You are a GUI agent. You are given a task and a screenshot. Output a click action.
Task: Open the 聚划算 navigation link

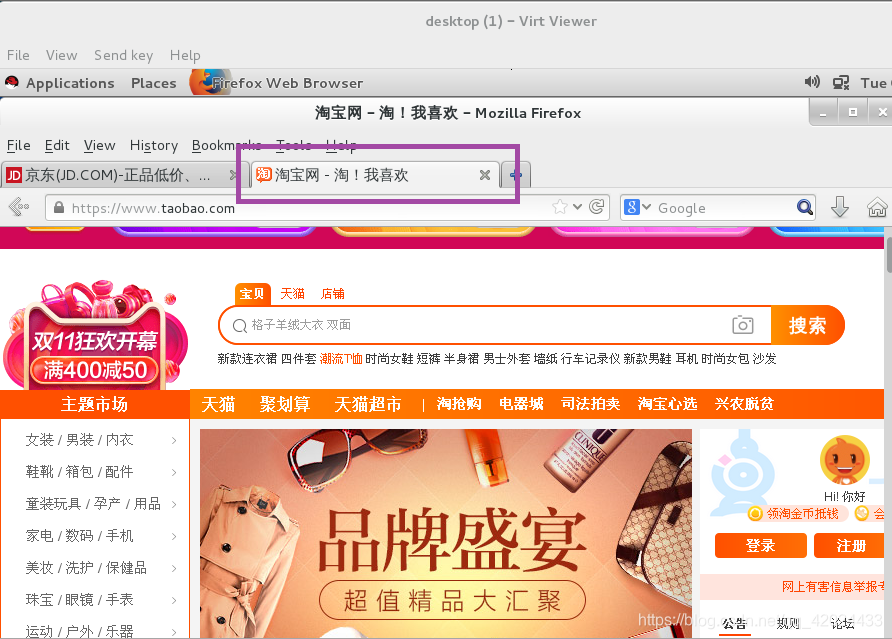point(284,404)
